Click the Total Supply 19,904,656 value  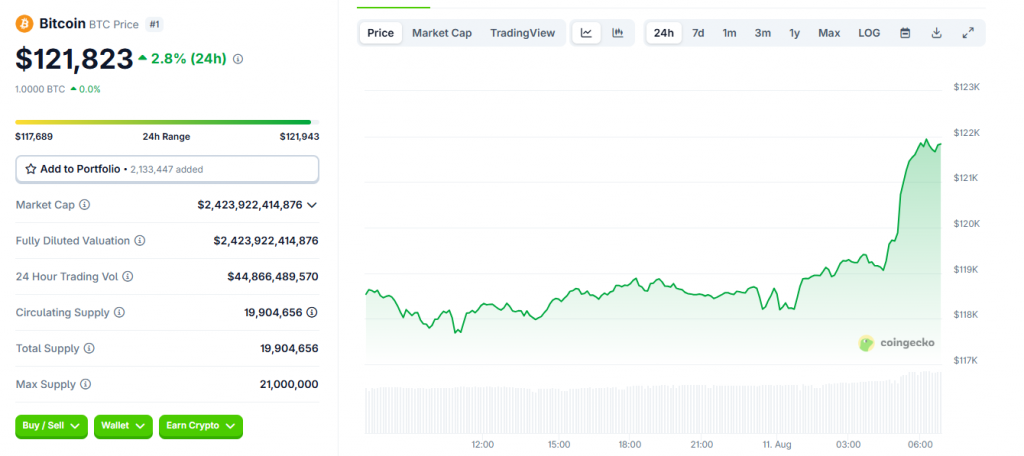tap(289, 348)
